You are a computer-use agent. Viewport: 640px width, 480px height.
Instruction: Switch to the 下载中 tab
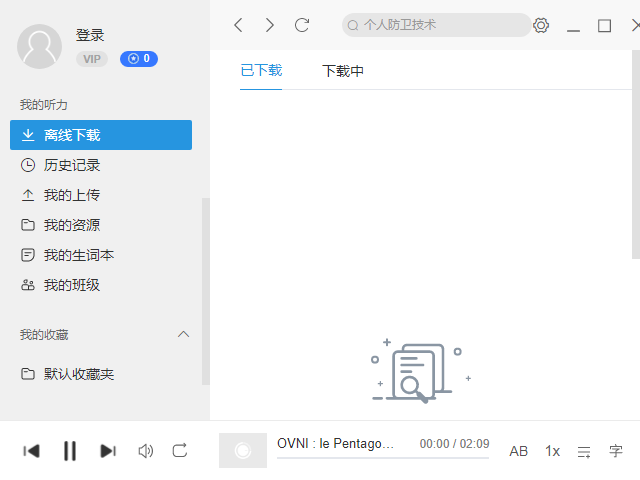[x=343, y=71]
